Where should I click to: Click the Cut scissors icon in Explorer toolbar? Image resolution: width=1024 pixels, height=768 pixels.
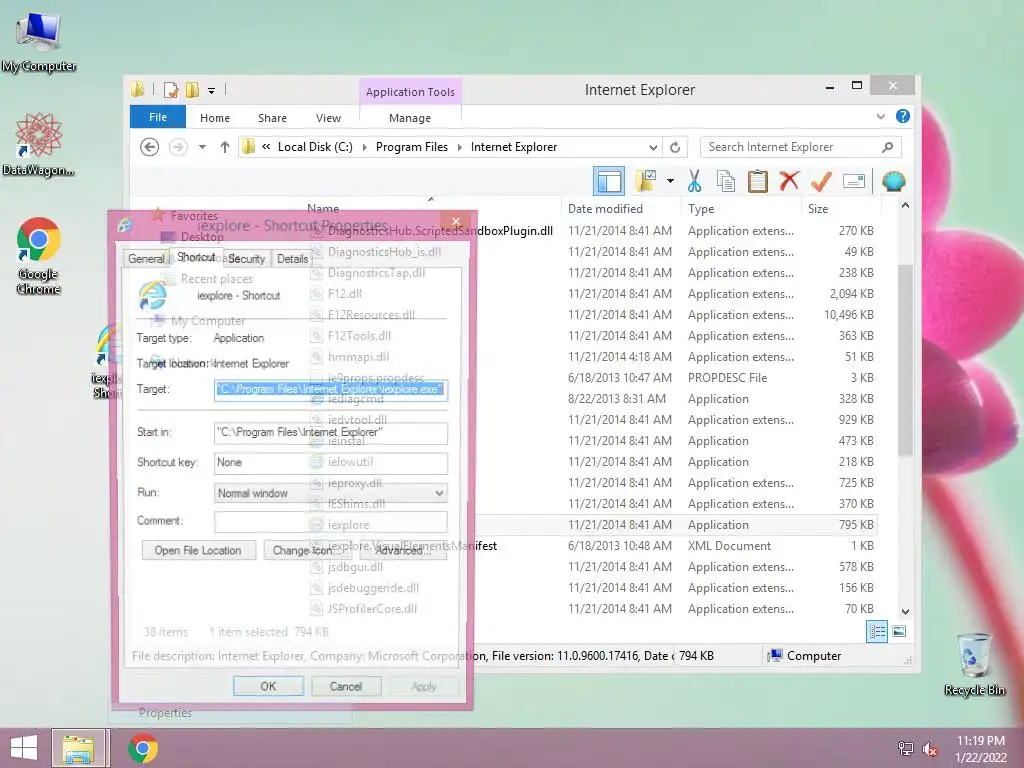click(x=694, y=181)
